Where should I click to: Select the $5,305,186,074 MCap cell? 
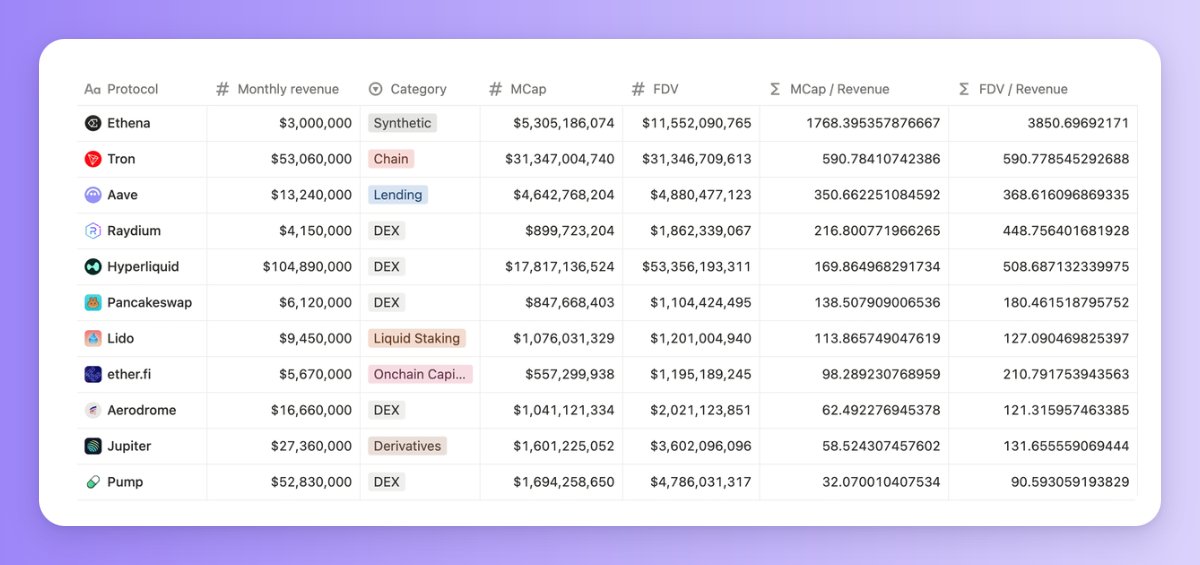click(x=551, y=123)
